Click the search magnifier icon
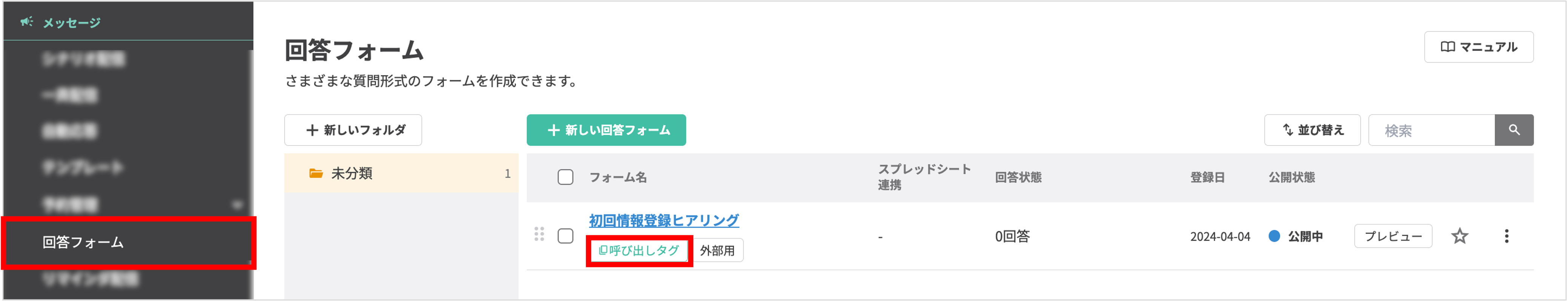This screenshot has height=301, width=1568. click(x=1515, y=130)
